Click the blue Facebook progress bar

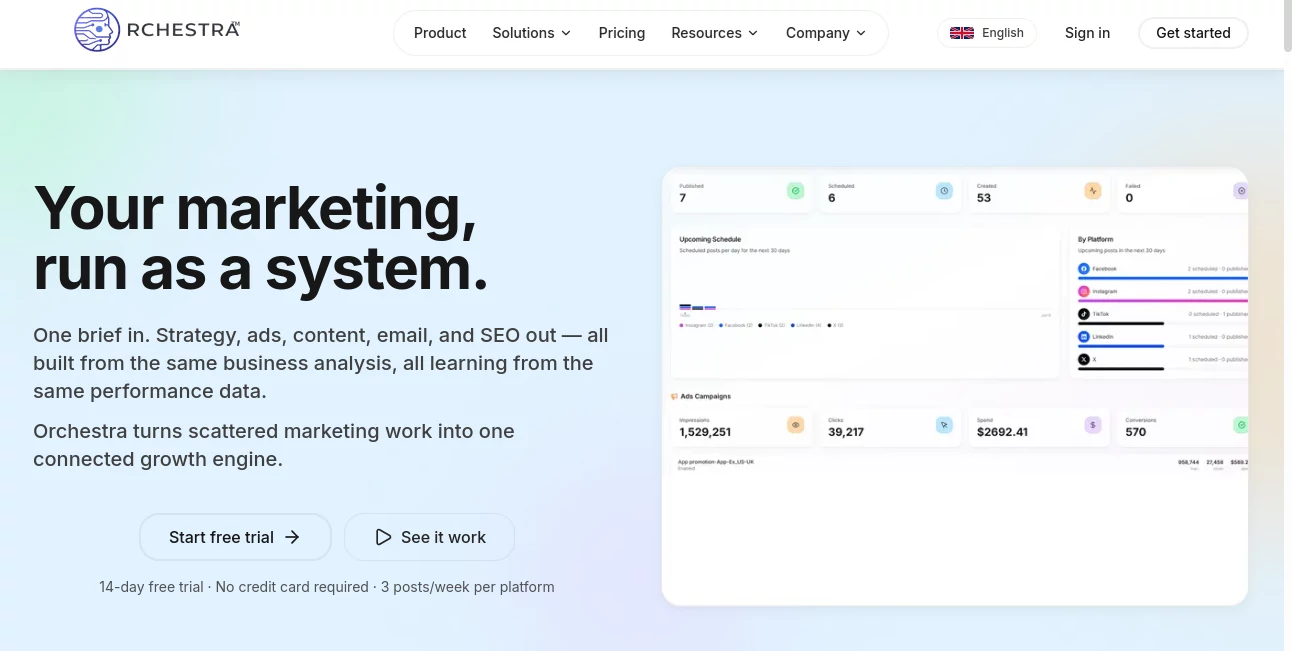[1163, 278]
